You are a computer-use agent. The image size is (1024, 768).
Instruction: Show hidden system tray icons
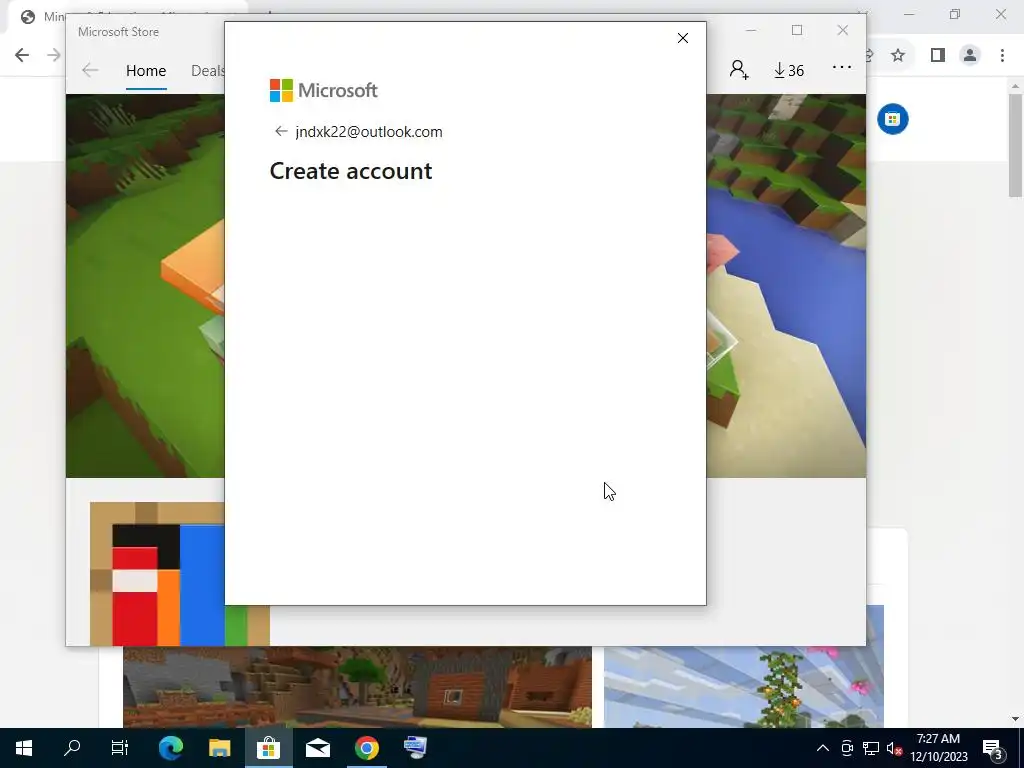[823, 748]
